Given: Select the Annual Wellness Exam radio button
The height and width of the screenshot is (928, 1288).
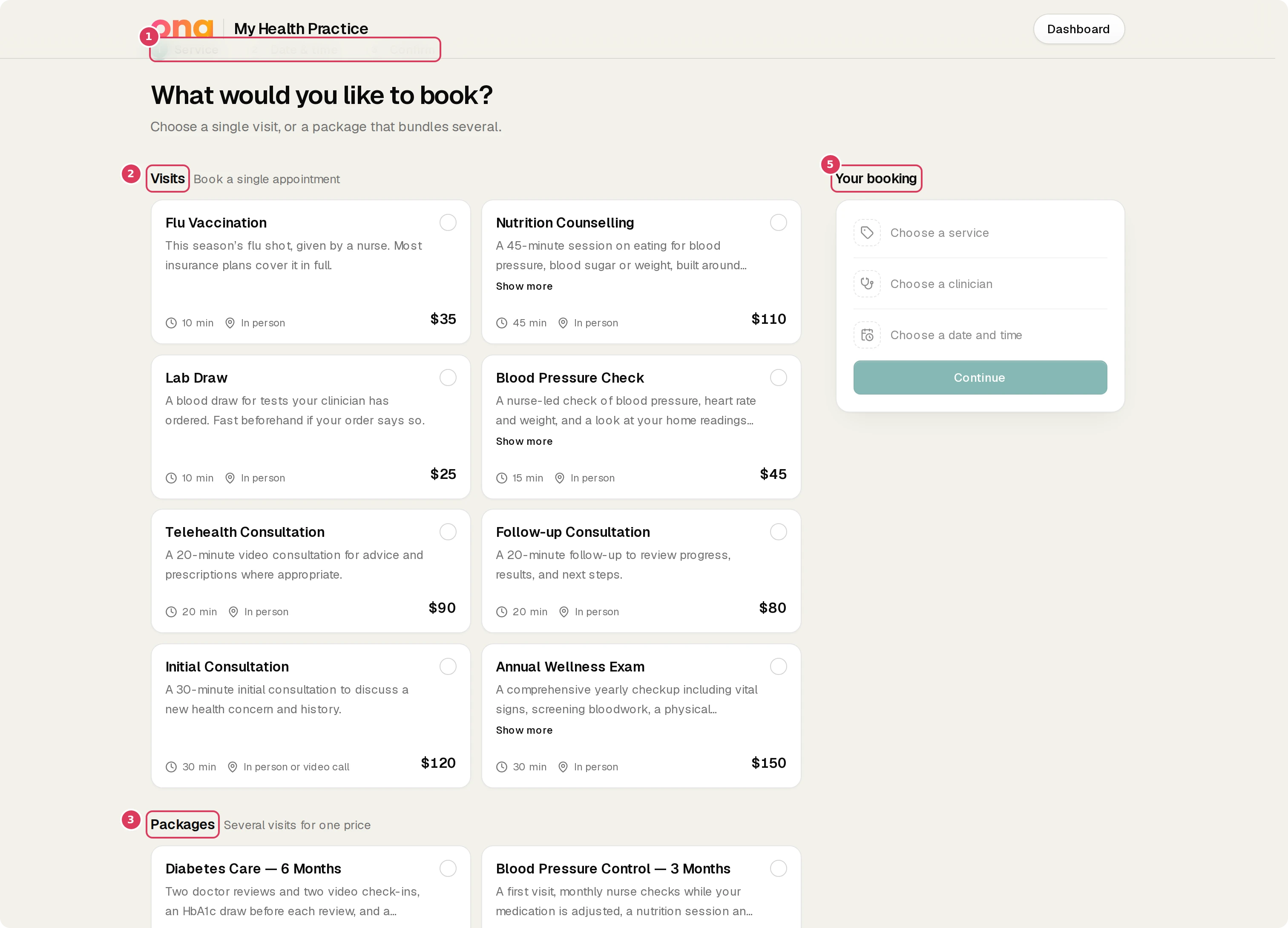Looking at the screenshot, I should pos(778,667).
